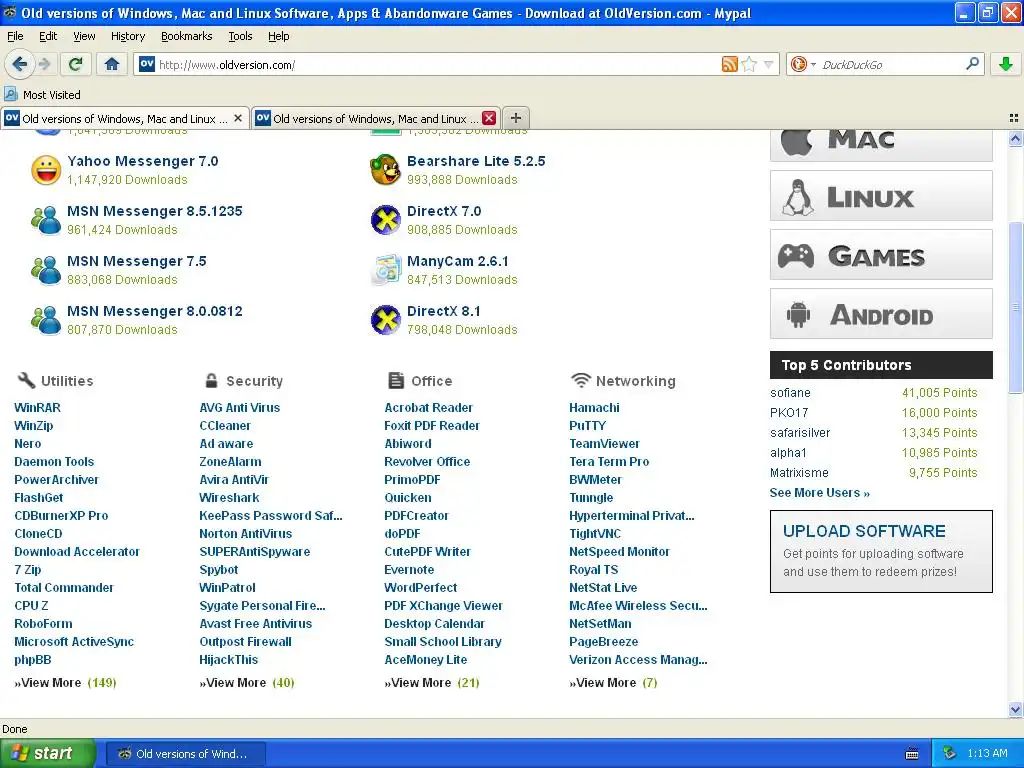Open the AVG Anti Virus link

pos(240,408)
